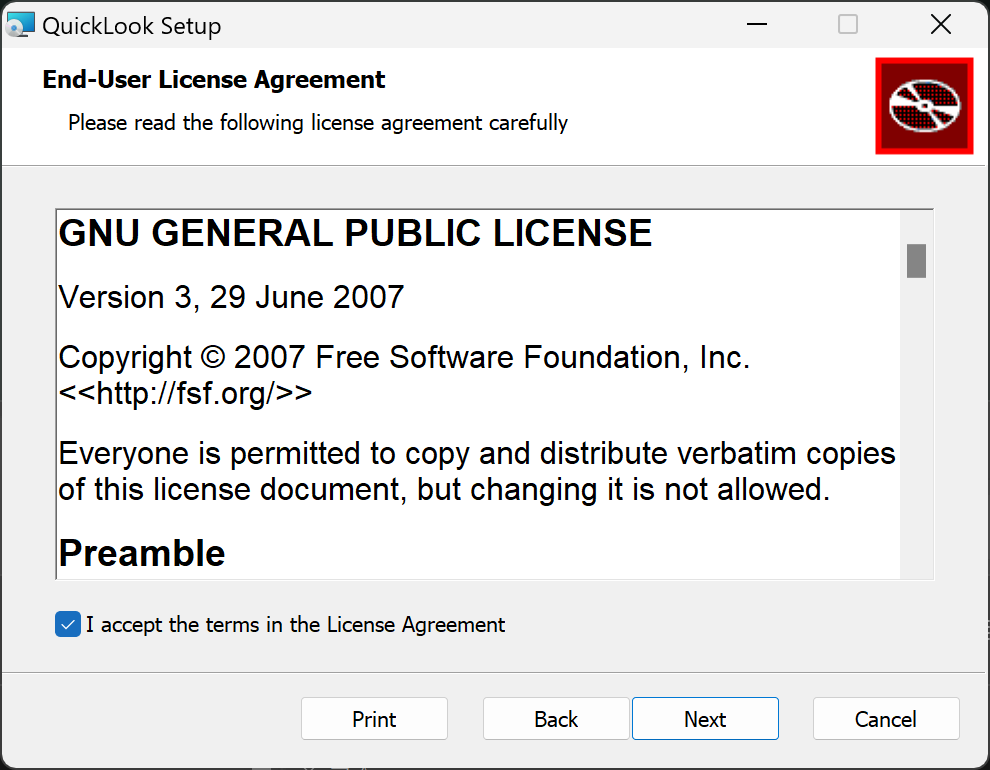Viewport: 990px width, 770px height.
Task: Uncheck the accept license terms checkbox
Action: pyautogui.click(x=68, y=624)
